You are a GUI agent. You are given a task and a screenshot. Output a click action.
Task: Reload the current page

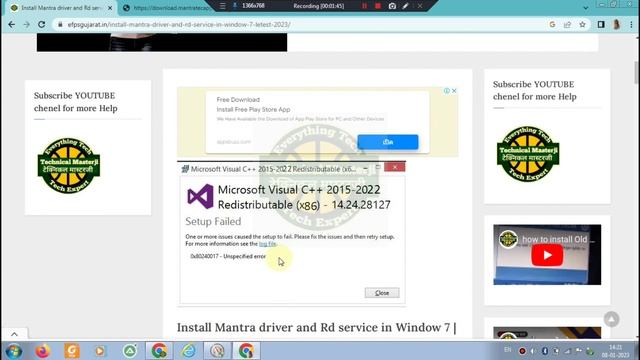pos(42,24)
